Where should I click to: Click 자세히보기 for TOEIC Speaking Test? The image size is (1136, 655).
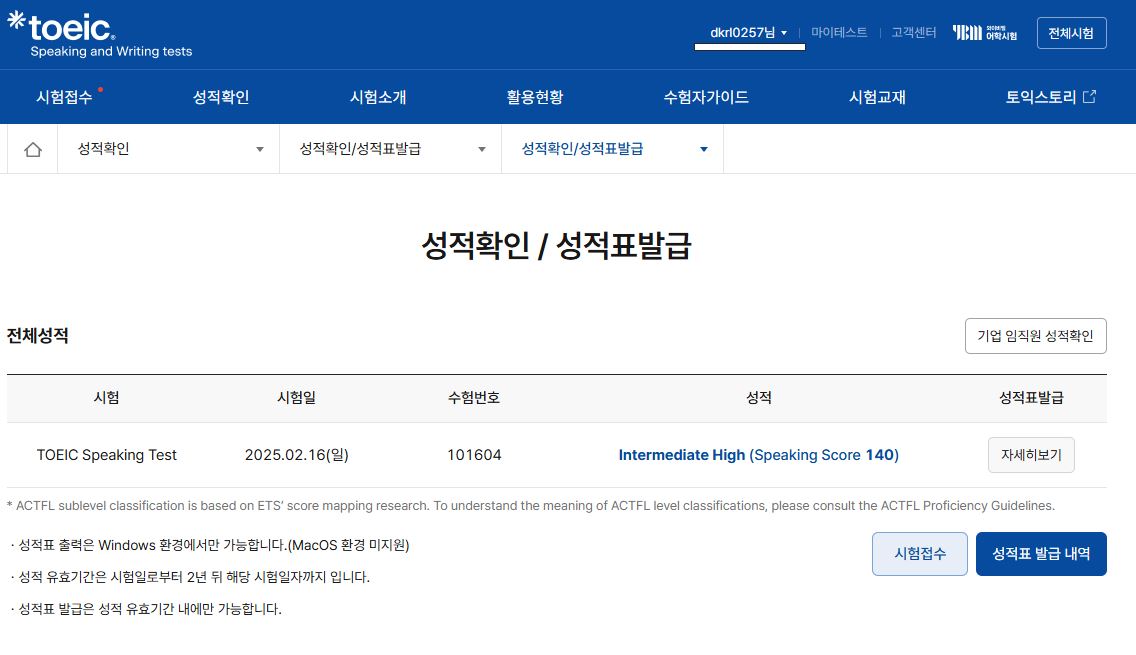(x=1031, y=455)
